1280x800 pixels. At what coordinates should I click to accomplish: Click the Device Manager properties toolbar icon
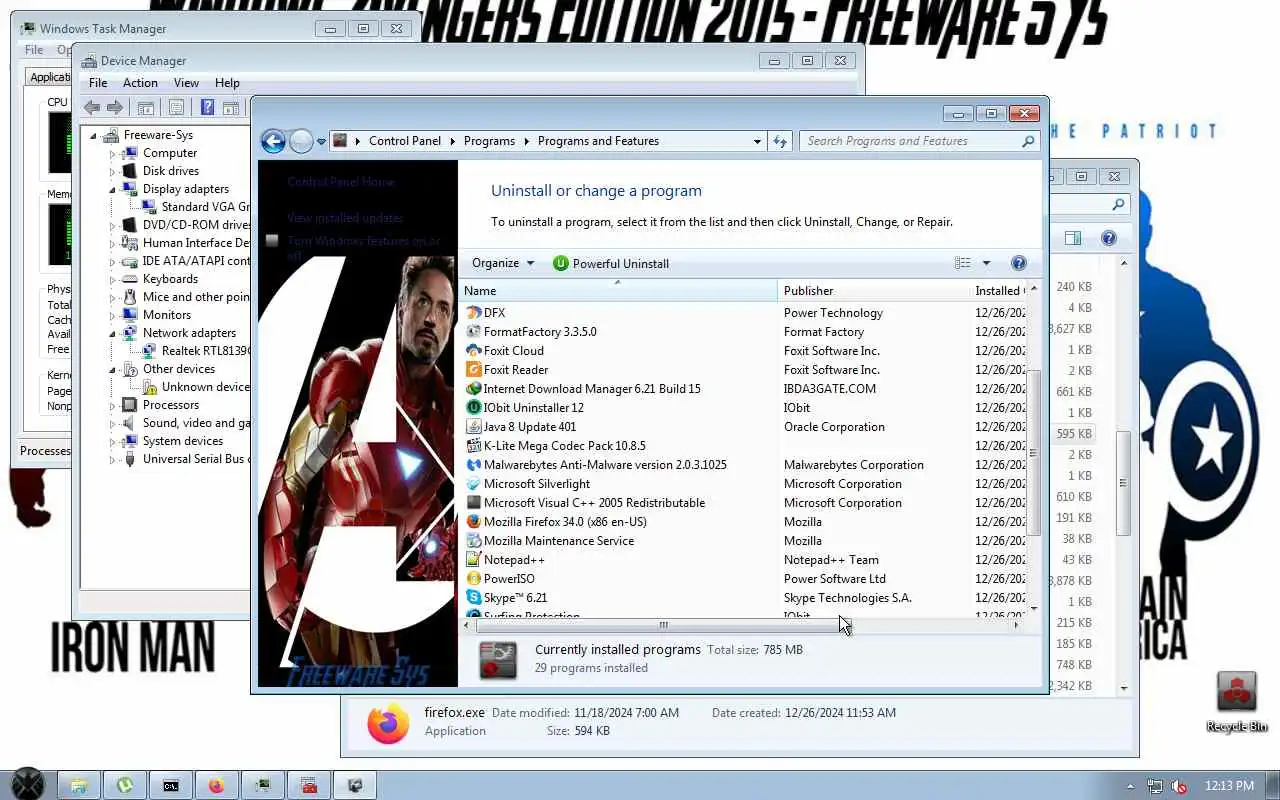coord(176,107)
